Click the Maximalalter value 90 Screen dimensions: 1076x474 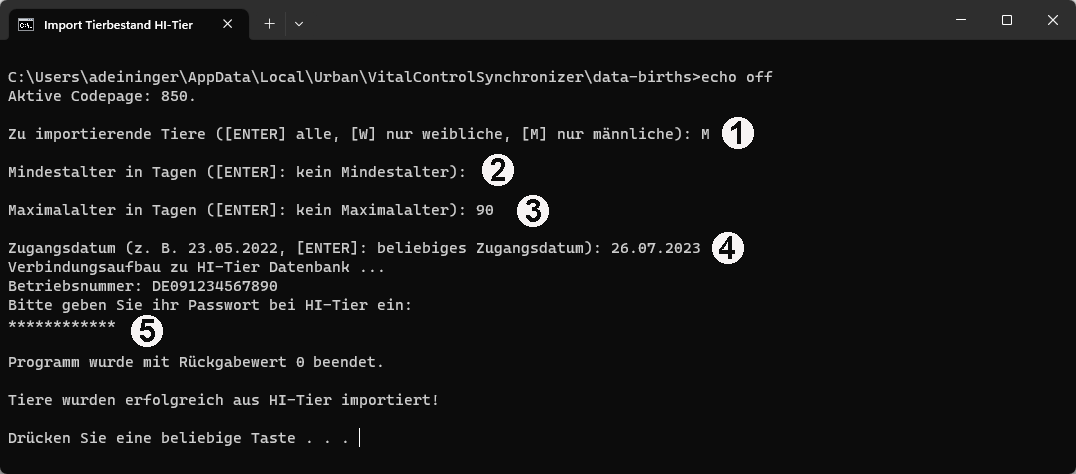point(484,211)
